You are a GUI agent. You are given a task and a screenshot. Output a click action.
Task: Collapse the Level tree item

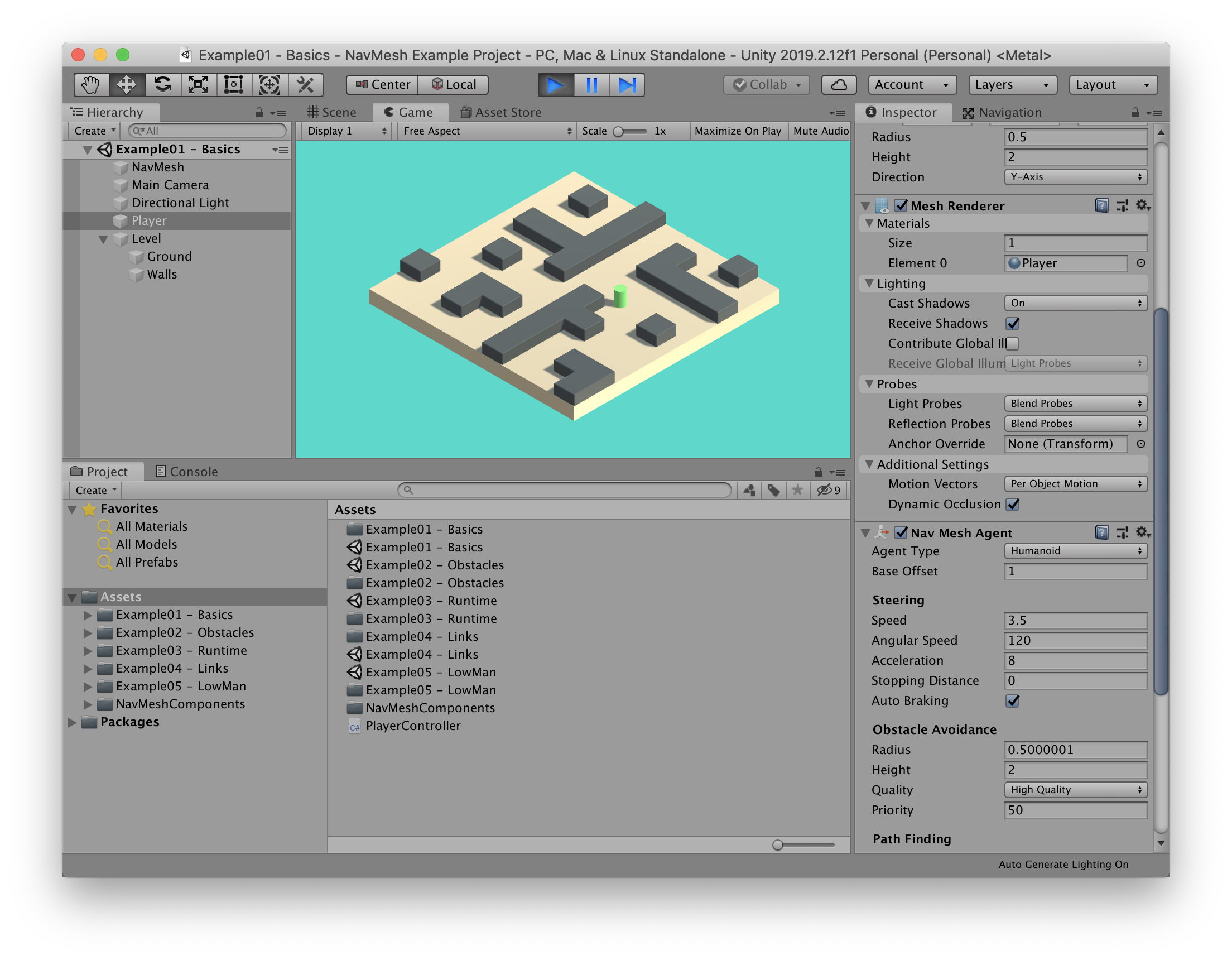(x=103, y=239)
